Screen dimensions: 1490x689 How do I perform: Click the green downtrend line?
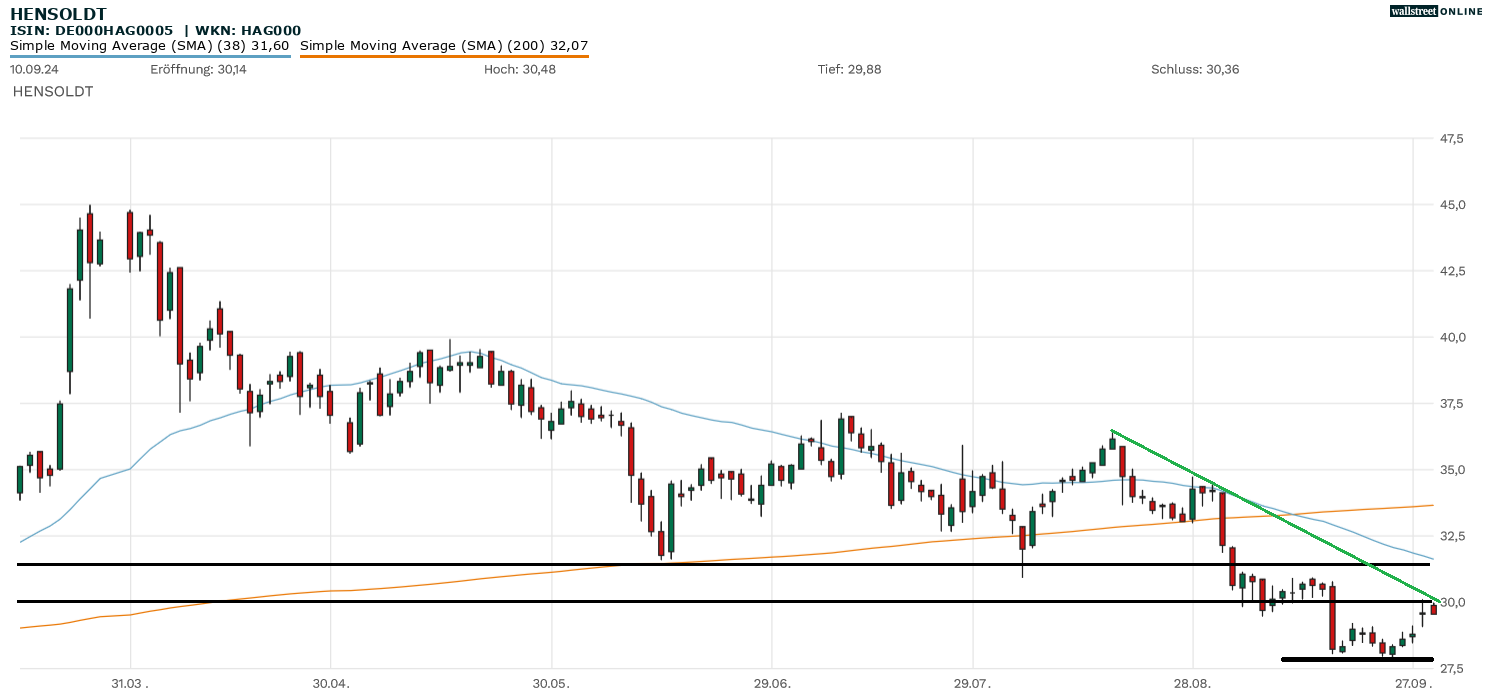pyautogui.click(x=1270, y=513)
